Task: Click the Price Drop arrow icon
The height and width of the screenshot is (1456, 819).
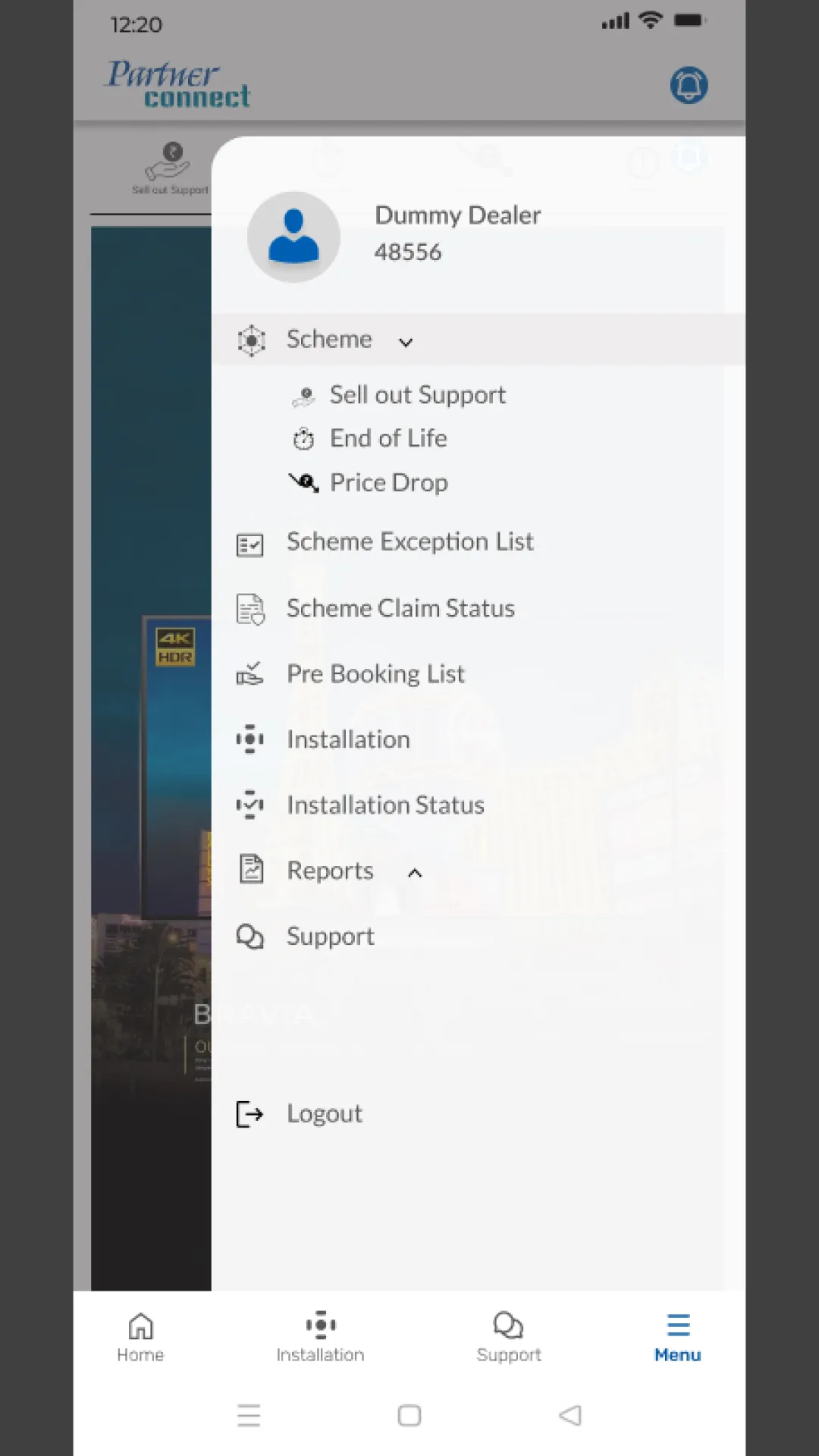Action: tap(303, 482)
